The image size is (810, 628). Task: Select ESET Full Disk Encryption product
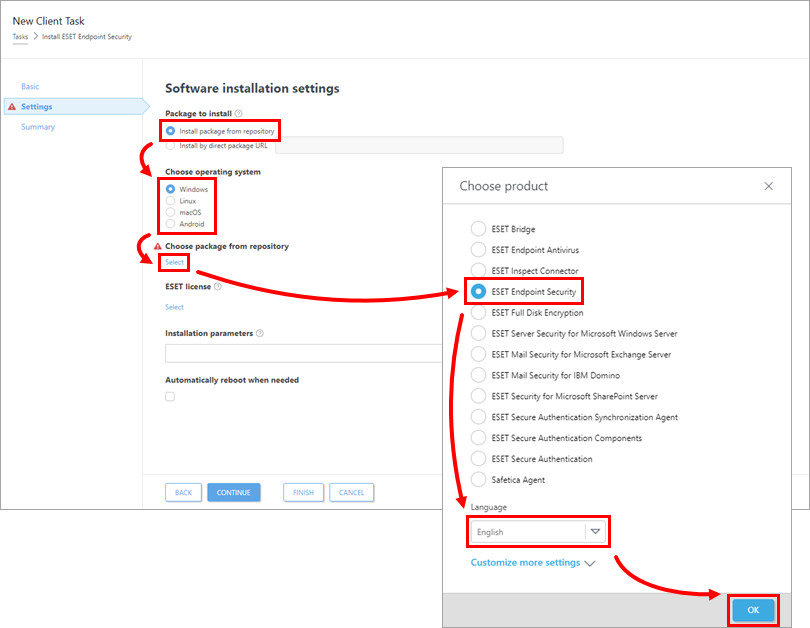point(478,312)
